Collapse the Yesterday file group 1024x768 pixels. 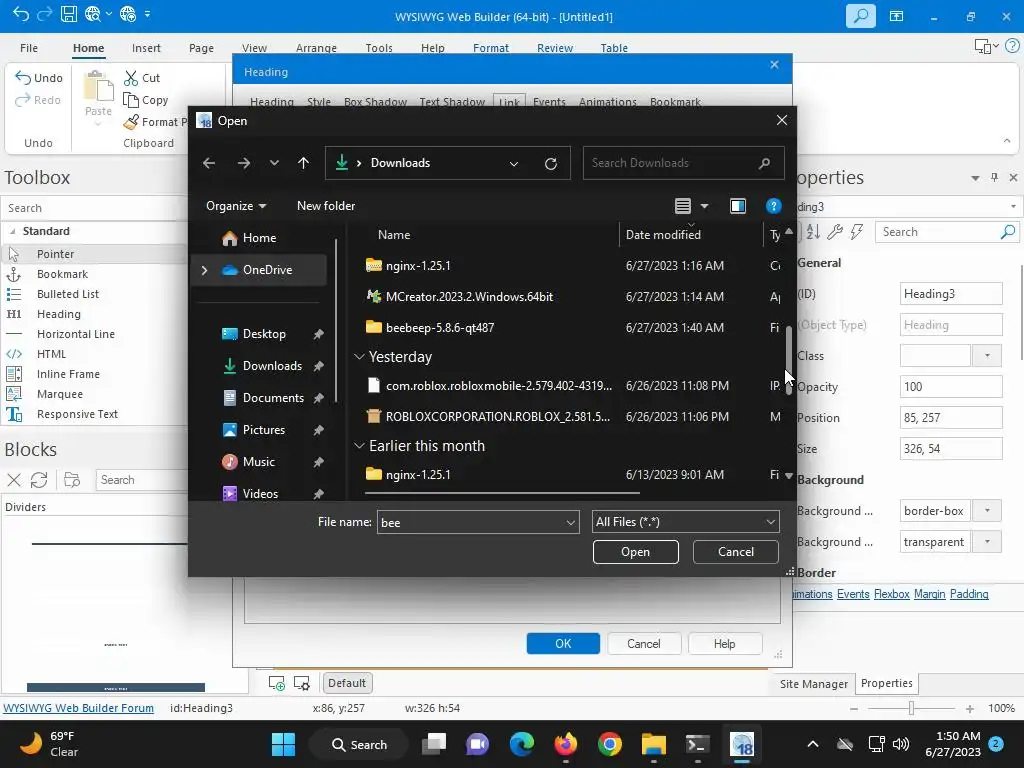pyautogui.click(x=359, y=357)
